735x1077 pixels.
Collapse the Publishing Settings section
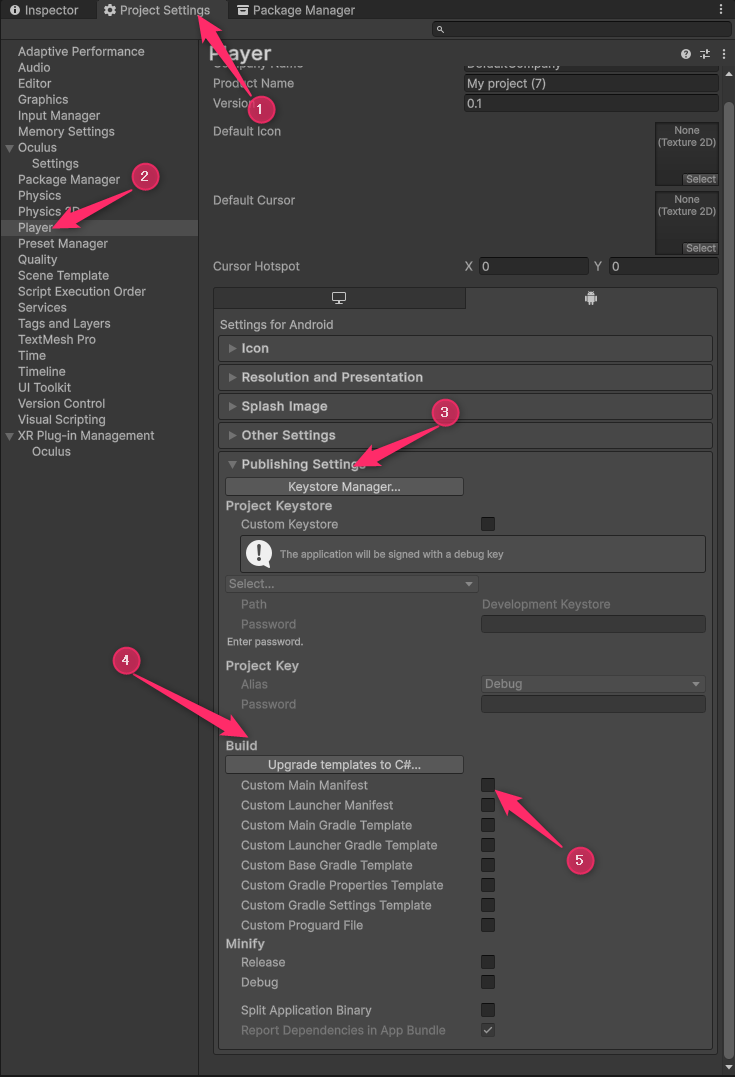pos(232,463)
